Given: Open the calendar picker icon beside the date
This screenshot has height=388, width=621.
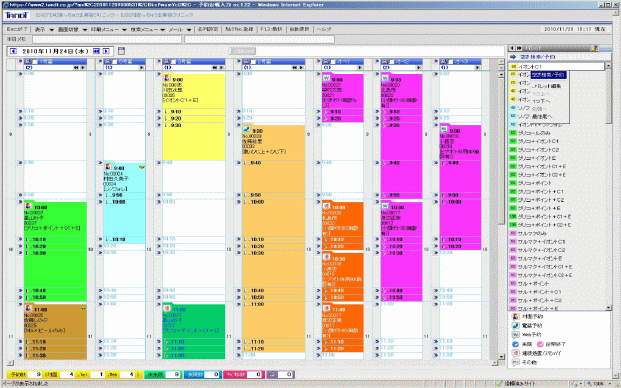Looking at the screenshot, I should (122, 51).
